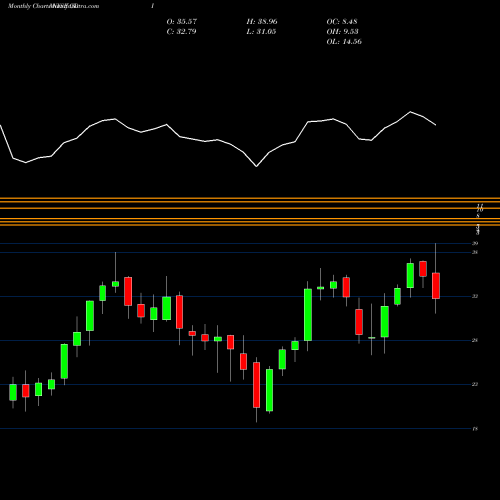Click the OL: 14.56 reading
This screenshot has height=500, width=500.
tap(344, 42)
